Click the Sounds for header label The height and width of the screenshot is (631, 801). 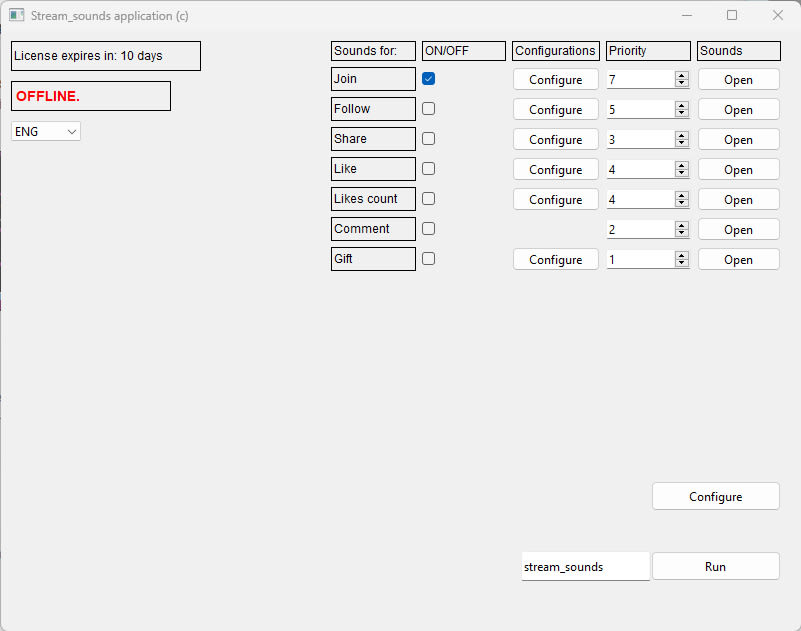(x=373, y=51)
